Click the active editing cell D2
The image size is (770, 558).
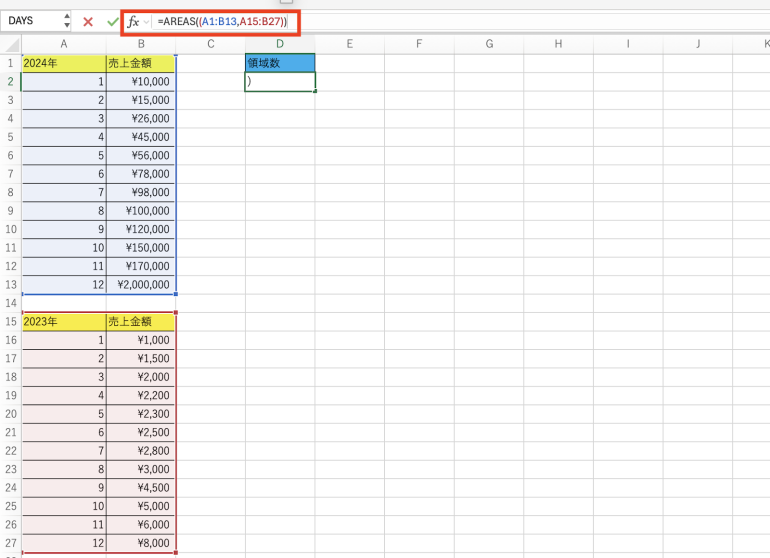pyautogui.click(x=280, y=81)
